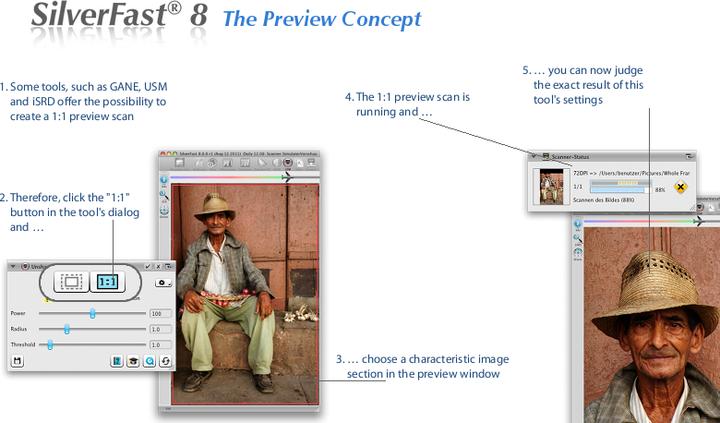Open the USM dialog's panel menu icon
This screenshot has width=720, height=423.
[169, 266]
